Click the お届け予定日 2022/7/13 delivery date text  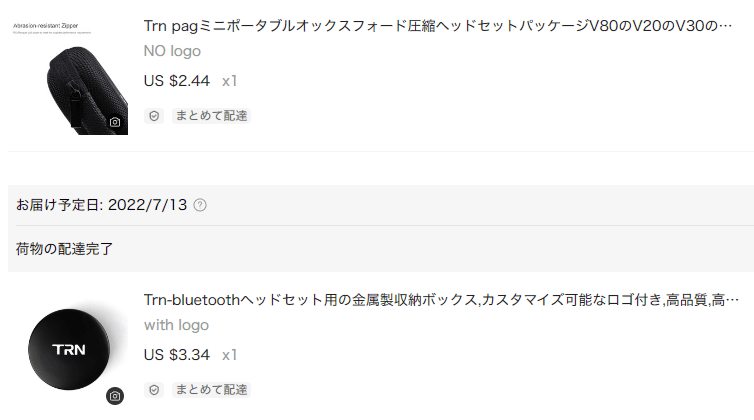tap(101, 205)
